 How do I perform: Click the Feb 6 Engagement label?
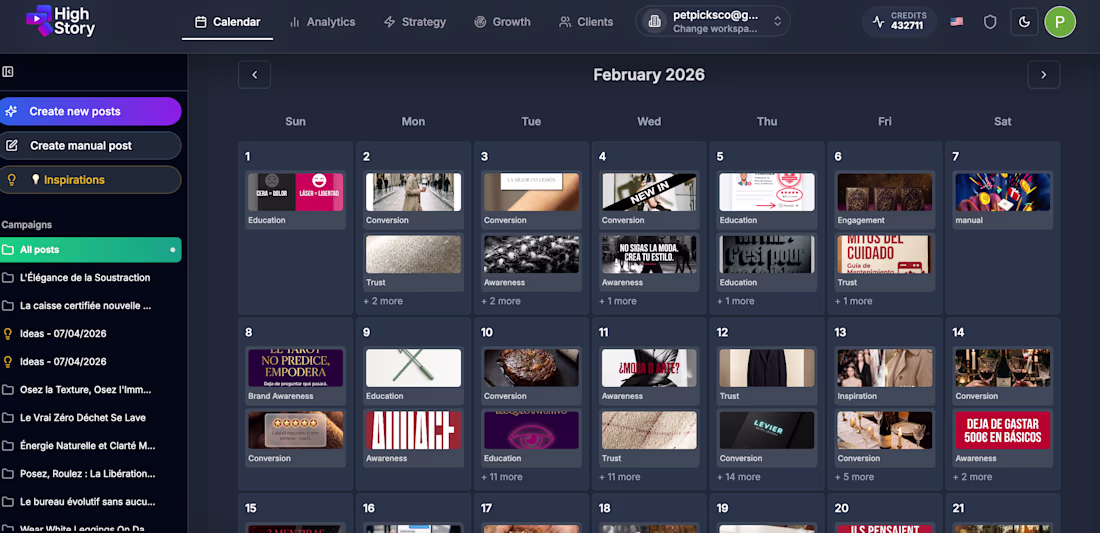tap(861, 220)
